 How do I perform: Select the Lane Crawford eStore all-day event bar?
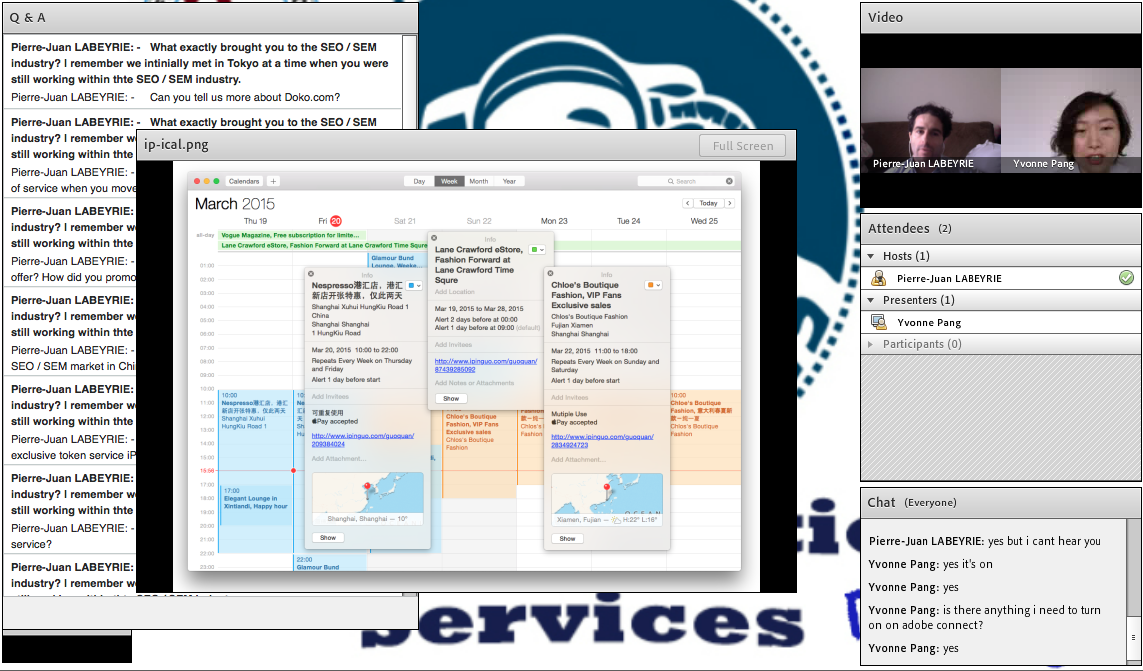pos(324,246)
